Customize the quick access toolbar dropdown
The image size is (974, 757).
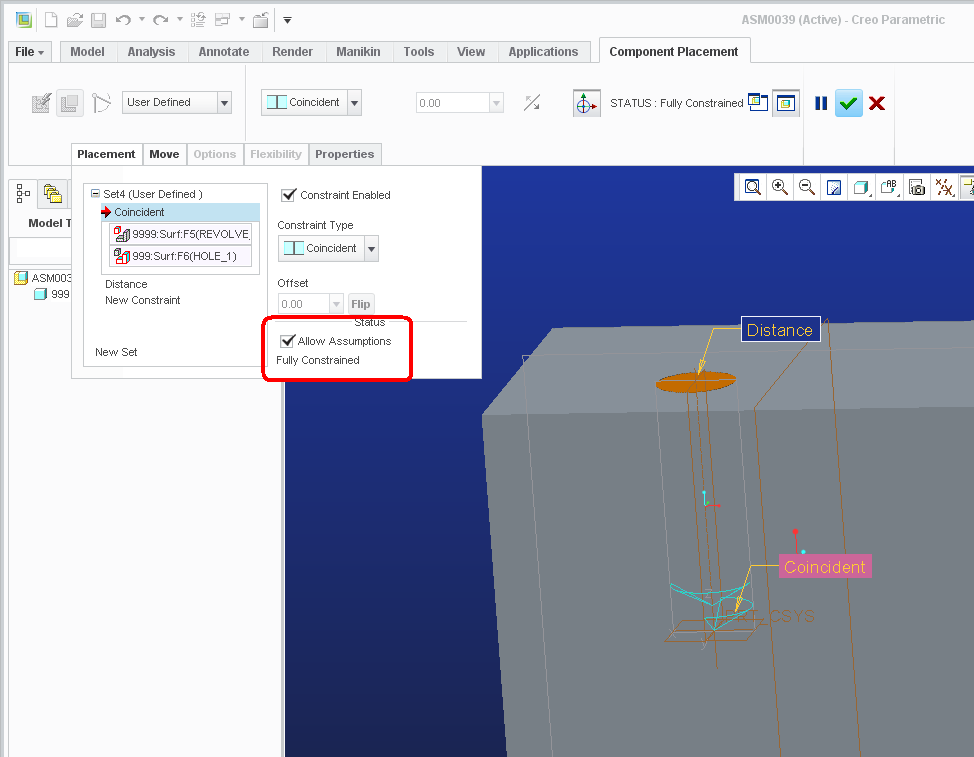pos(288,20)
